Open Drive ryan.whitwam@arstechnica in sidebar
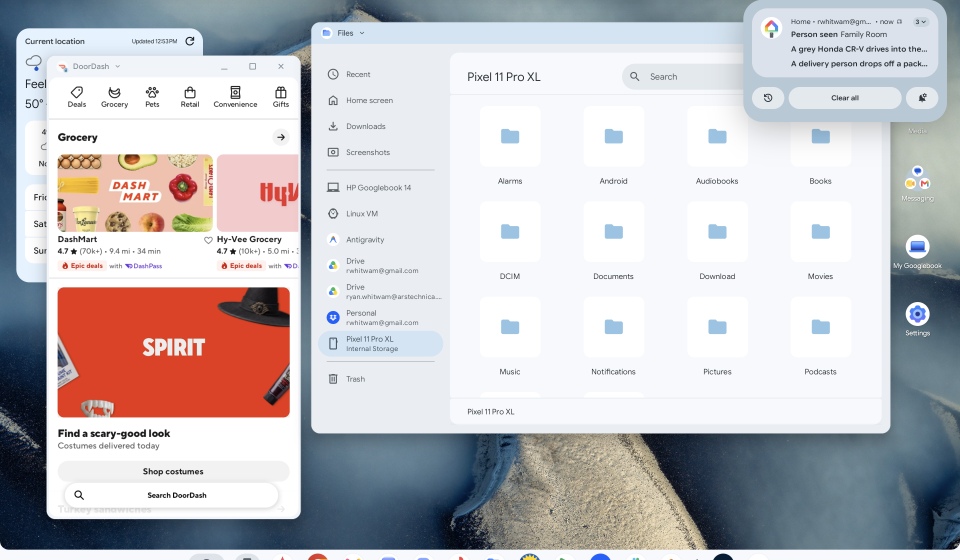Image resolution: width=960 pixels, height=560 pixels. [380, 291]
